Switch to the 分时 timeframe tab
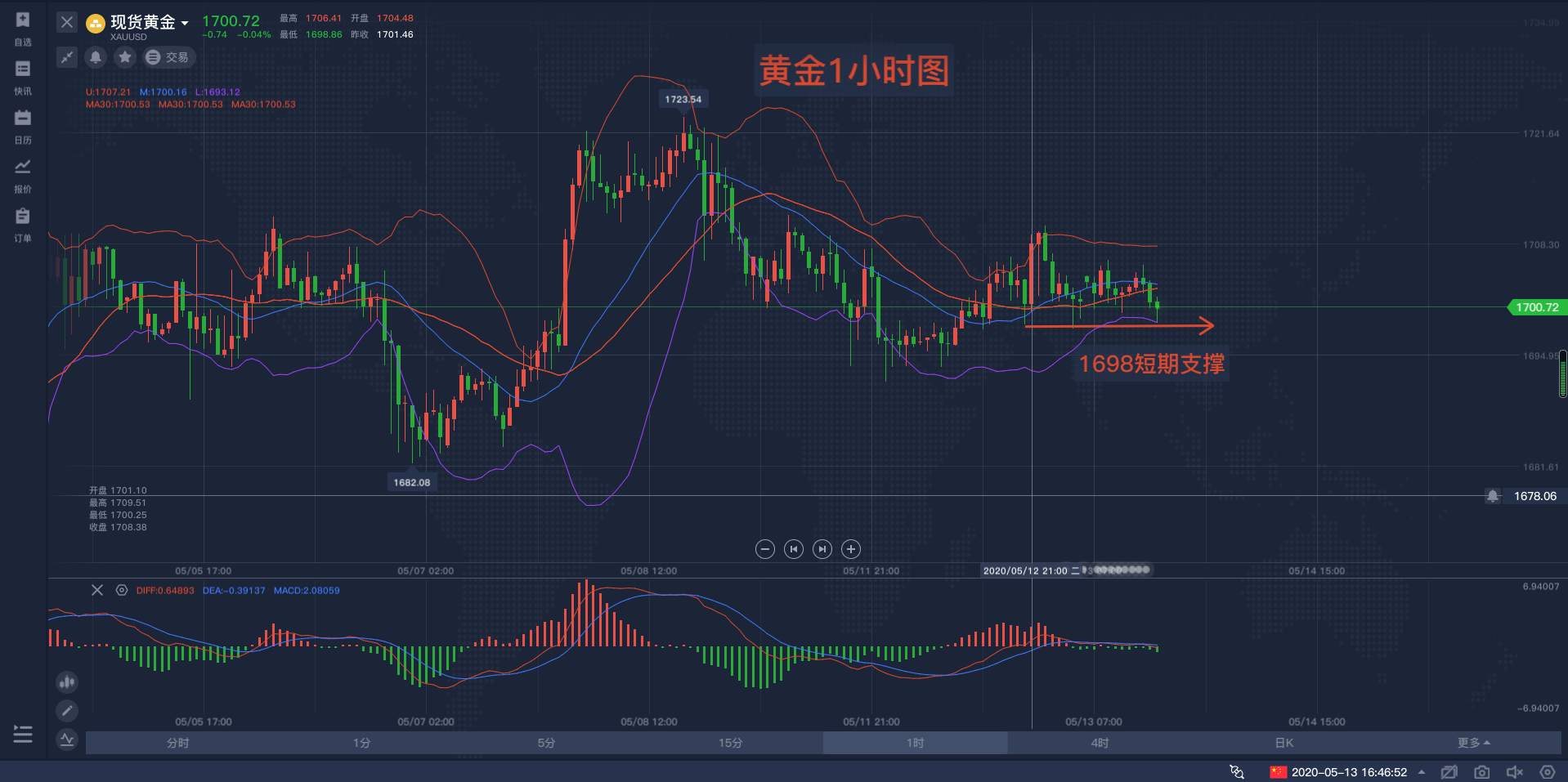The width and height of the screenshot is (1568, 782). 177,743
